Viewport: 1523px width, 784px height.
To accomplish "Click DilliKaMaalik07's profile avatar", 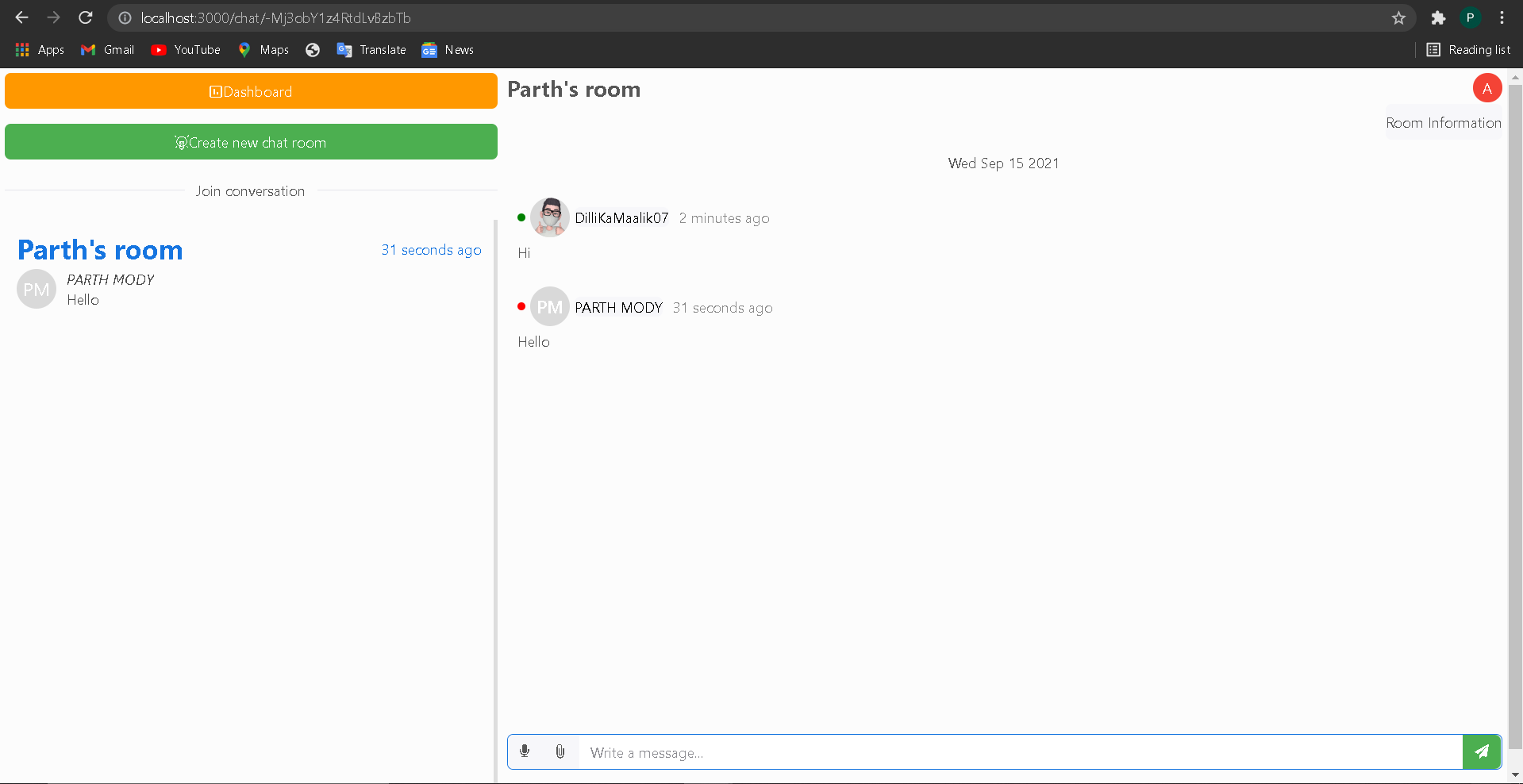I will [x=550, y=217].
